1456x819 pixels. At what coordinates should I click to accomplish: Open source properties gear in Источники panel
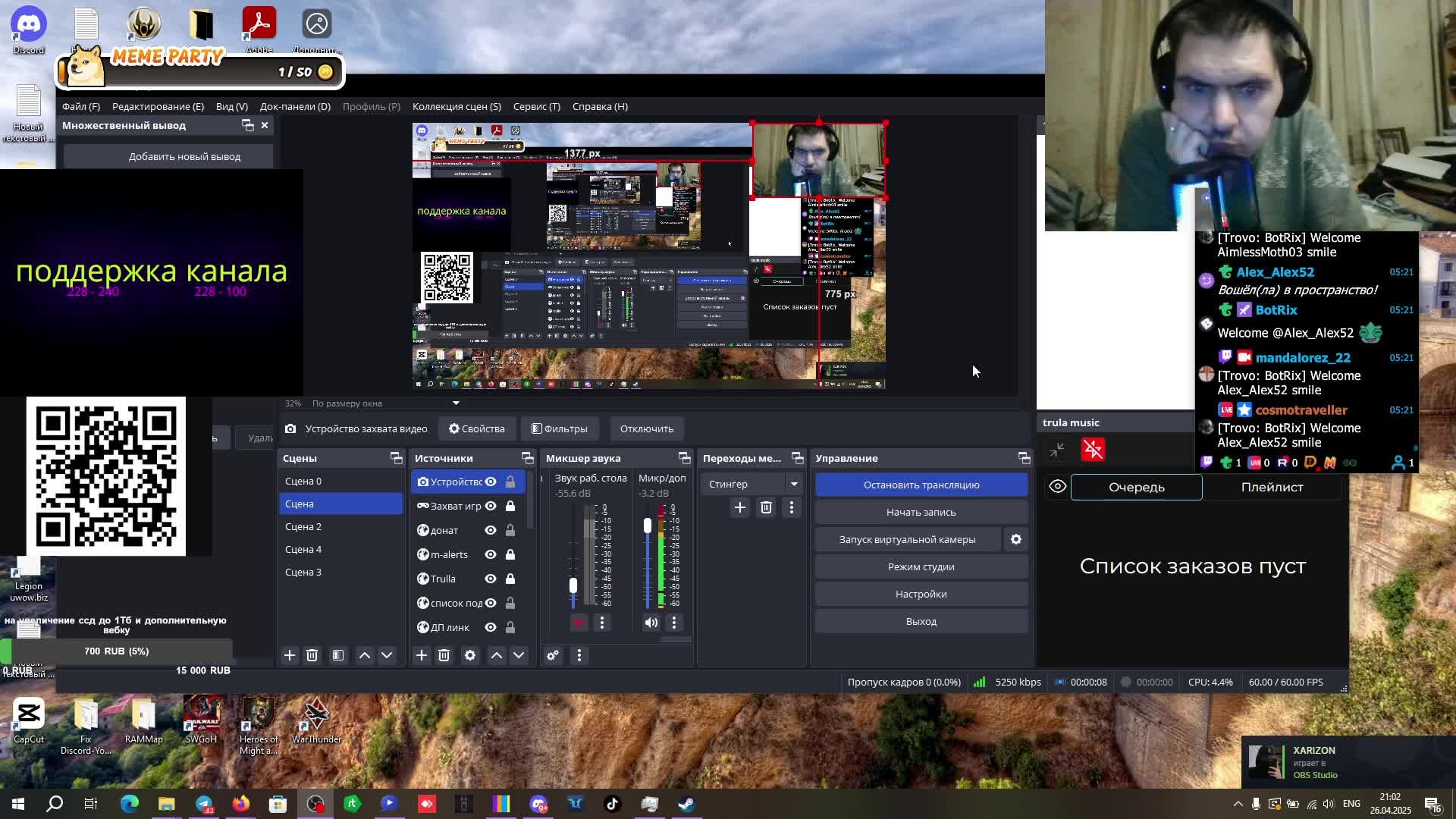(470, 655)
